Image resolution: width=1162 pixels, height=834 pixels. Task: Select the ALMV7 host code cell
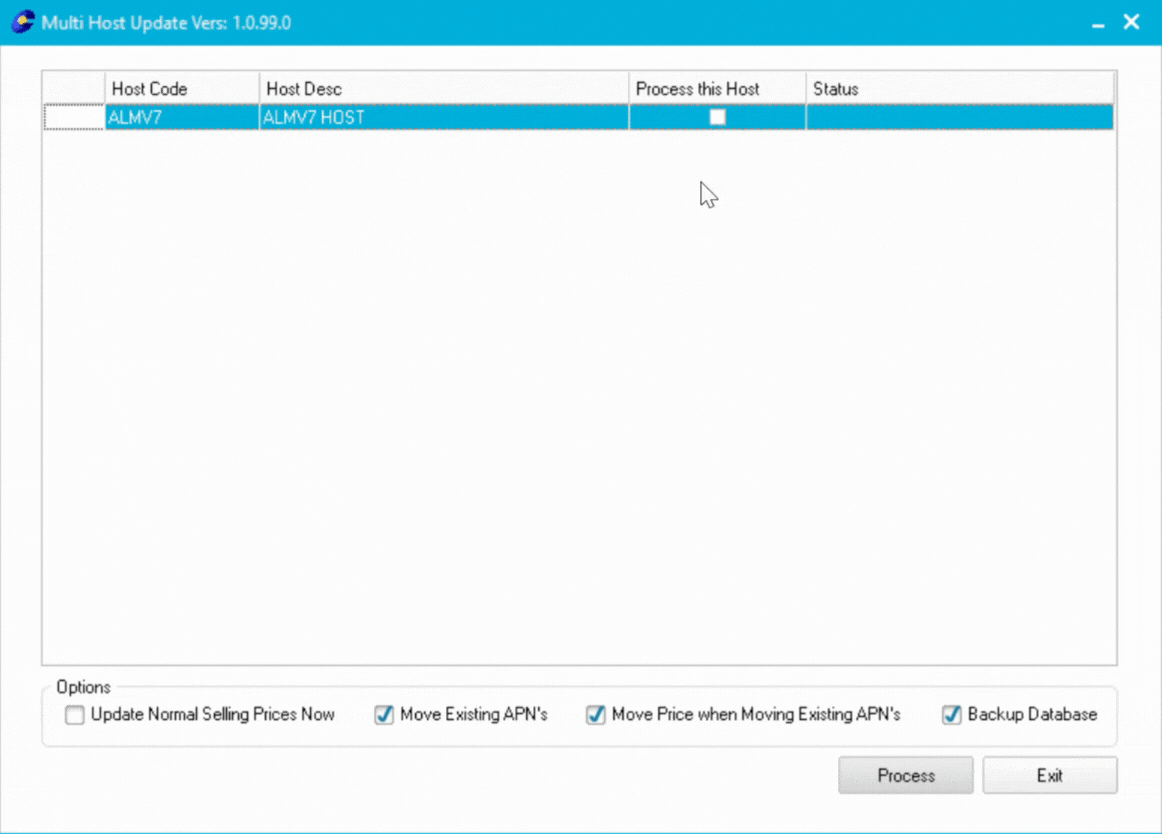(181, 118)
